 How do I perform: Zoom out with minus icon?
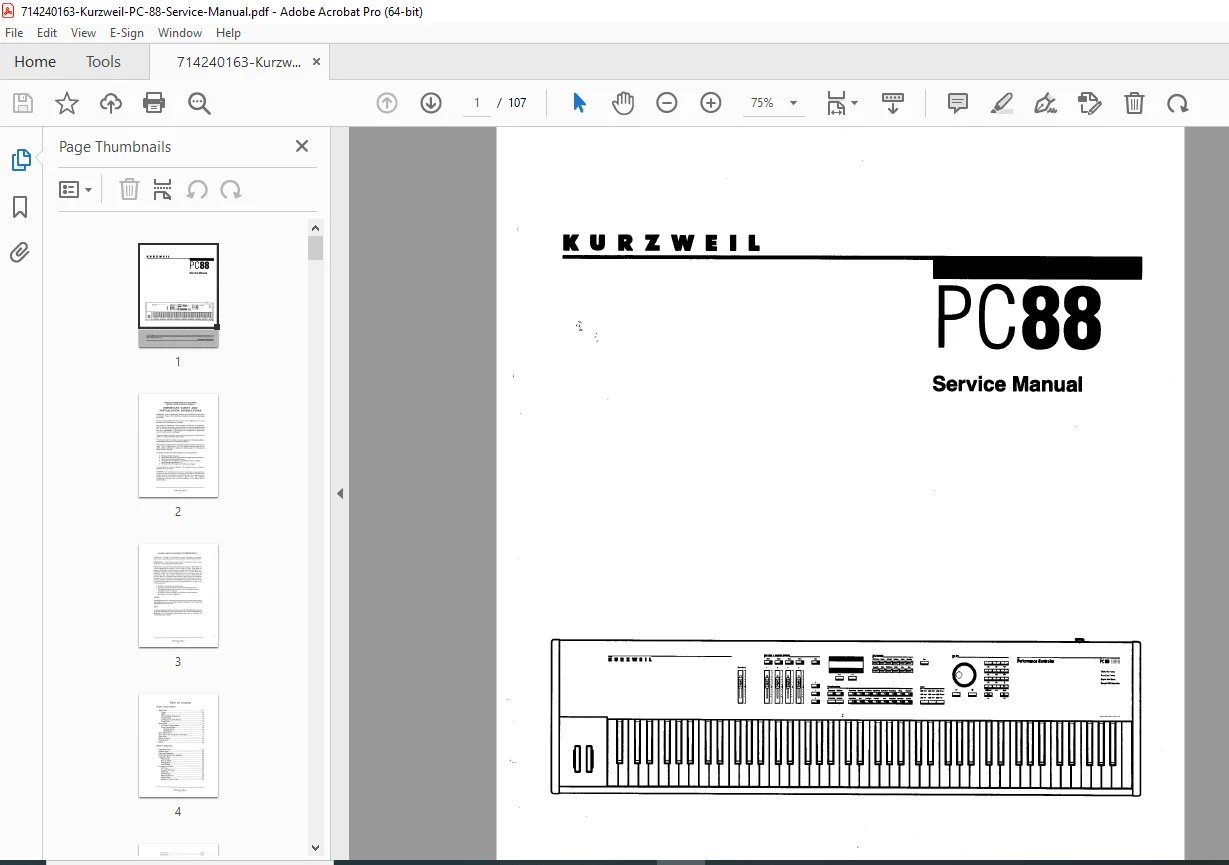click(667, 103)
